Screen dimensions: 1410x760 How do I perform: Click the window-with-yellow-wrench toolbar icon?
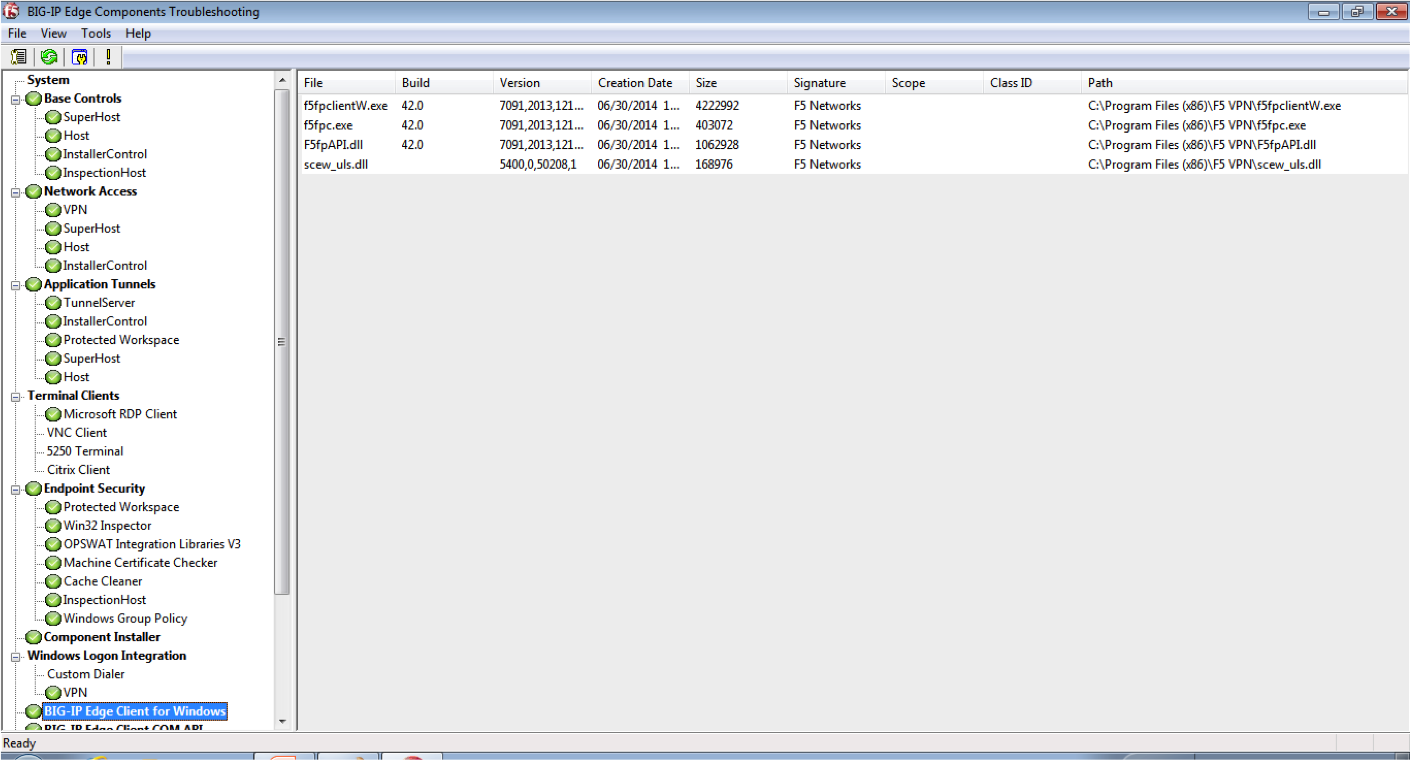click(x=79, y=57)
